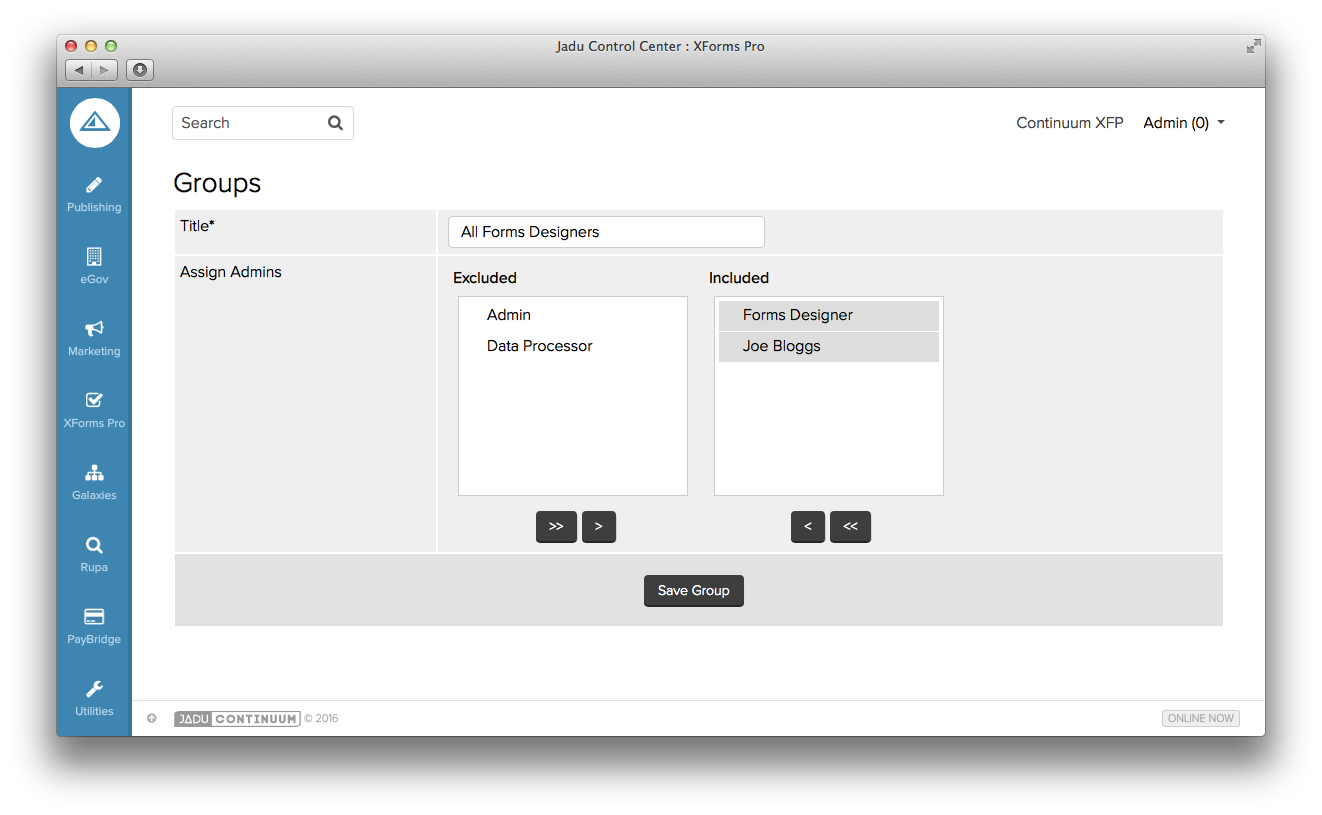Open the eGov building icon
The image size is (1322, 815).
point(94,257)
